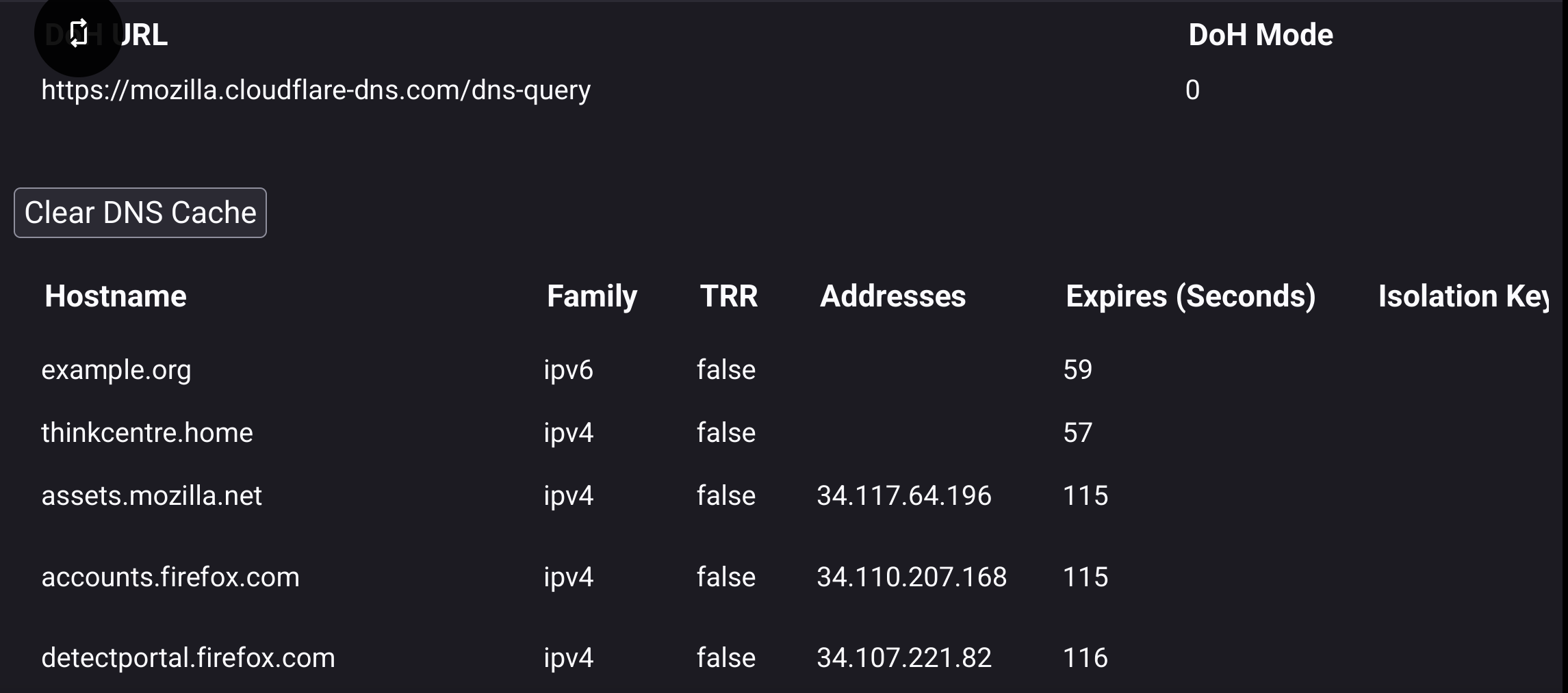Screen dimensions: 1568x693
Task: Click the 34.117.64.196 address cell
Action: (903, 496)
